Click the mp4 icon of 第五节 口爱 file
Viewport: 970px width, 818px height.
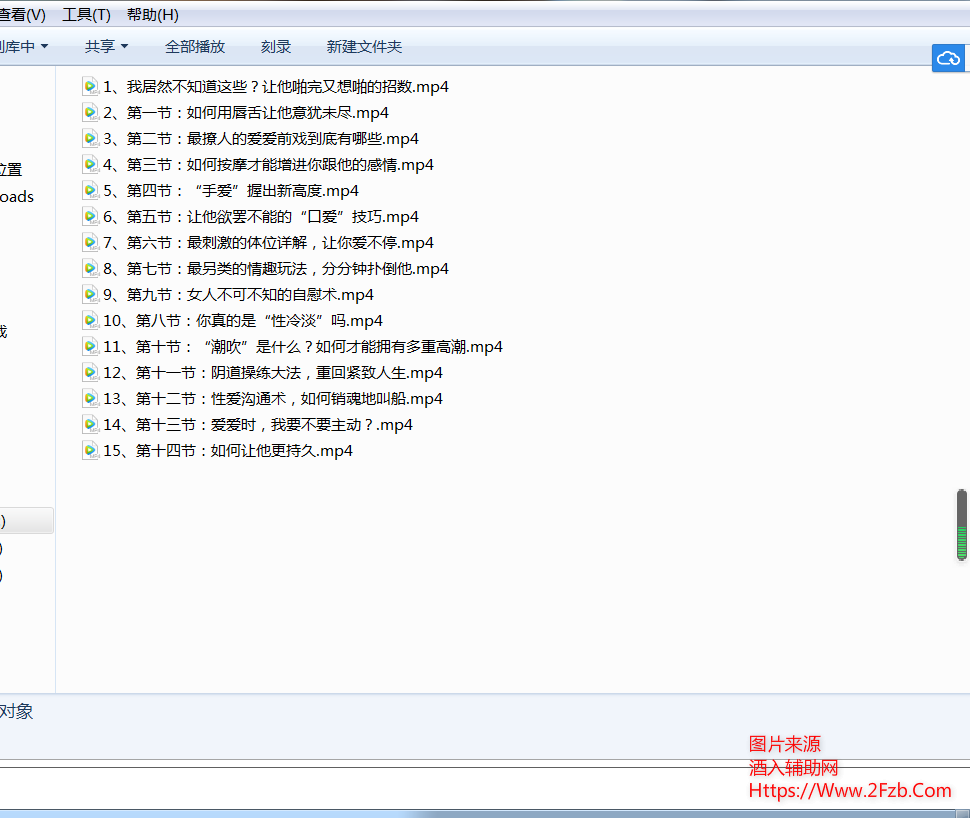(90, 216)
